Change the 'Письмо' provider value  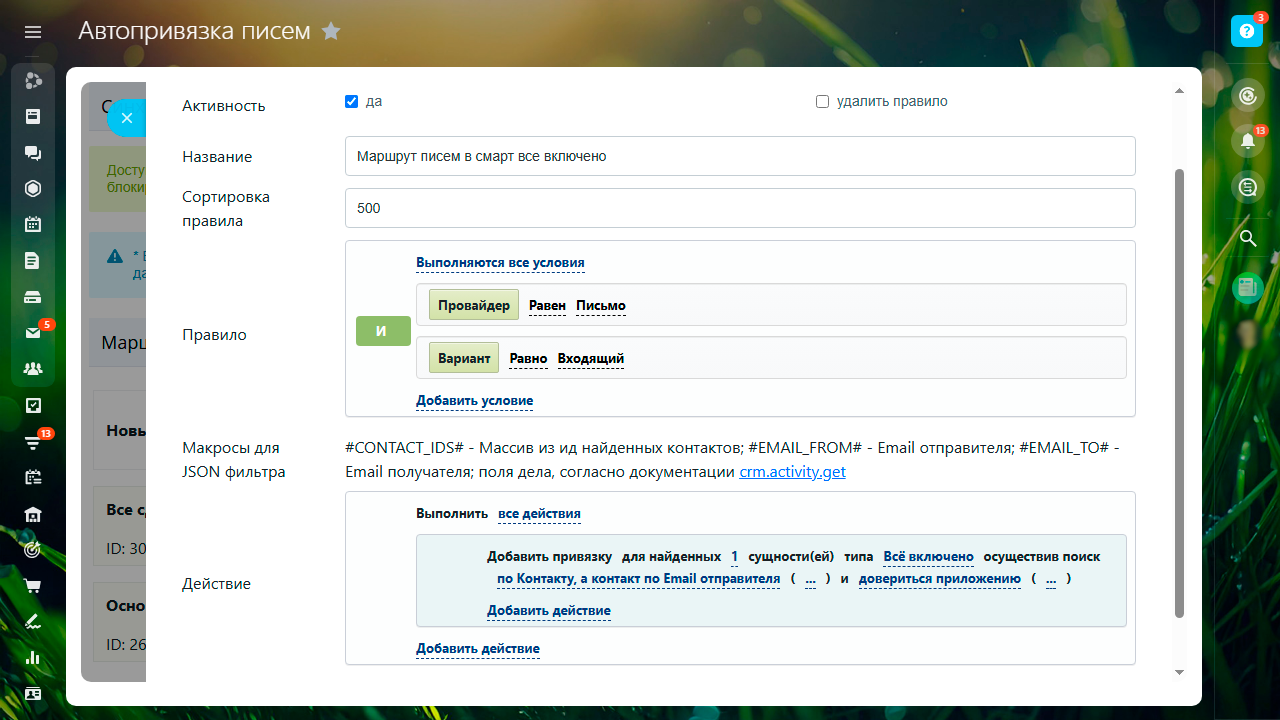[600, 306]
